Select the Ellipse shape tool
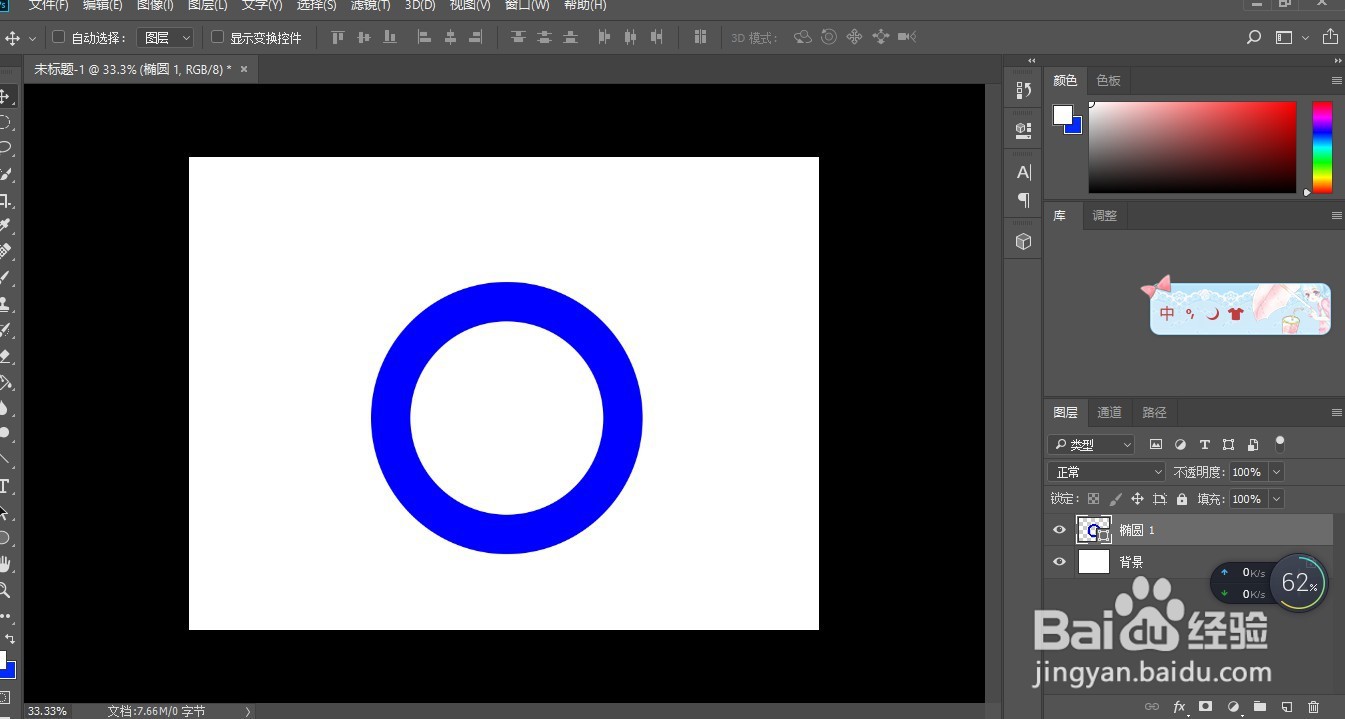This screenshot has height=719, width=1345. point(5,538)
